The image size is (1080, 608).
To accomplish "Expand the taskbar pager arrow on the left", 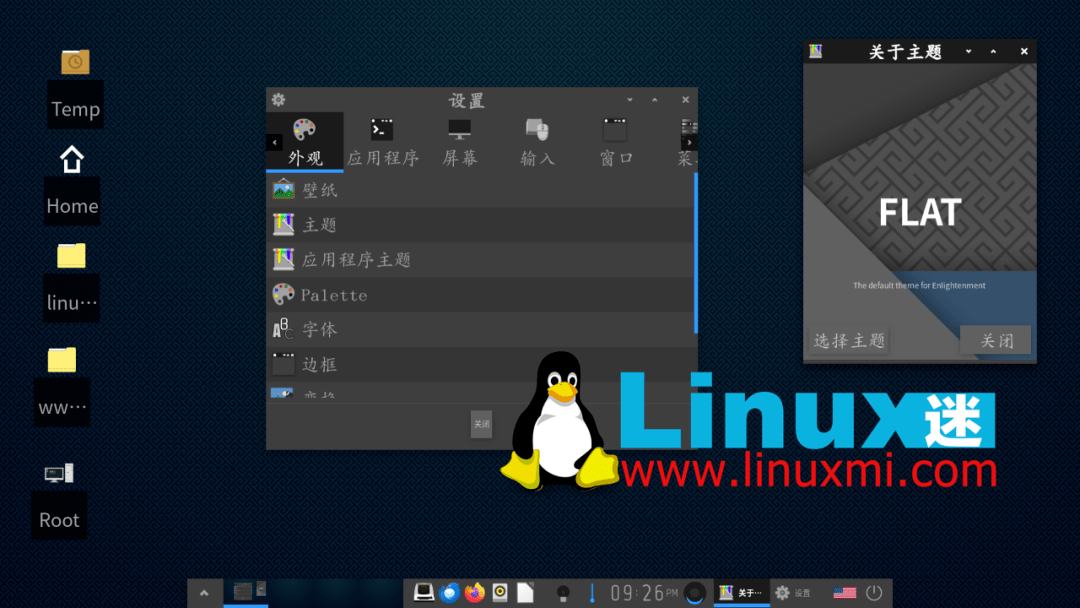I will click(x=205, y=592).
